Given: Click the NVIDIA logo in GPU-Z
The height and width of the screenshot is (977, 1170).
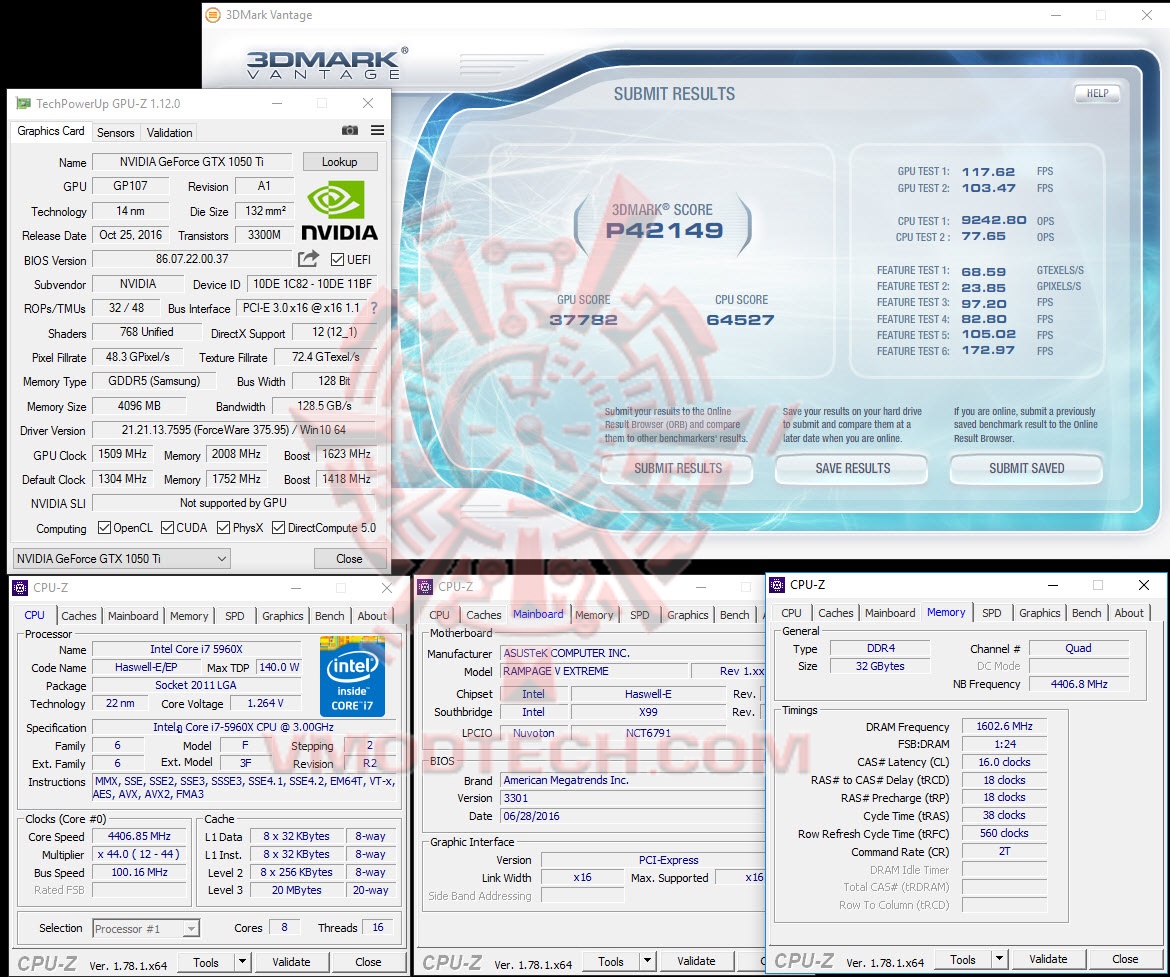Looking at the screenshot, I should click(340, 211).
